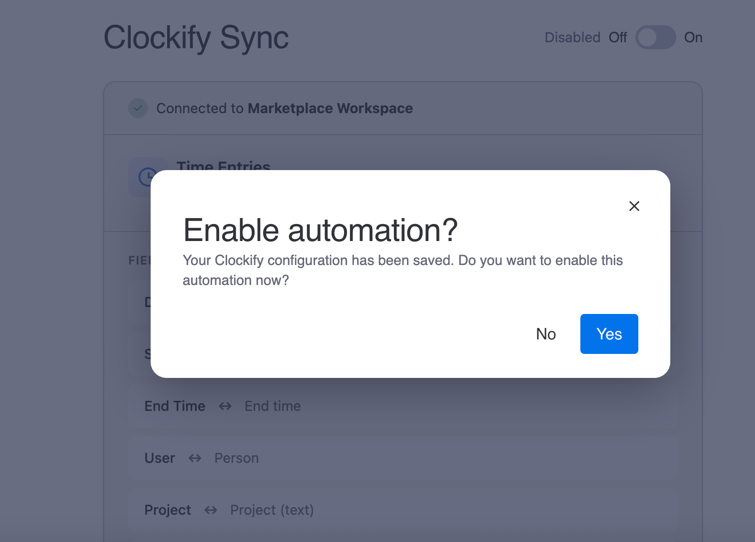Click Marketplace Workspace connection text
The height and width of the screenshot is (542, 755).
coord(330,108)
